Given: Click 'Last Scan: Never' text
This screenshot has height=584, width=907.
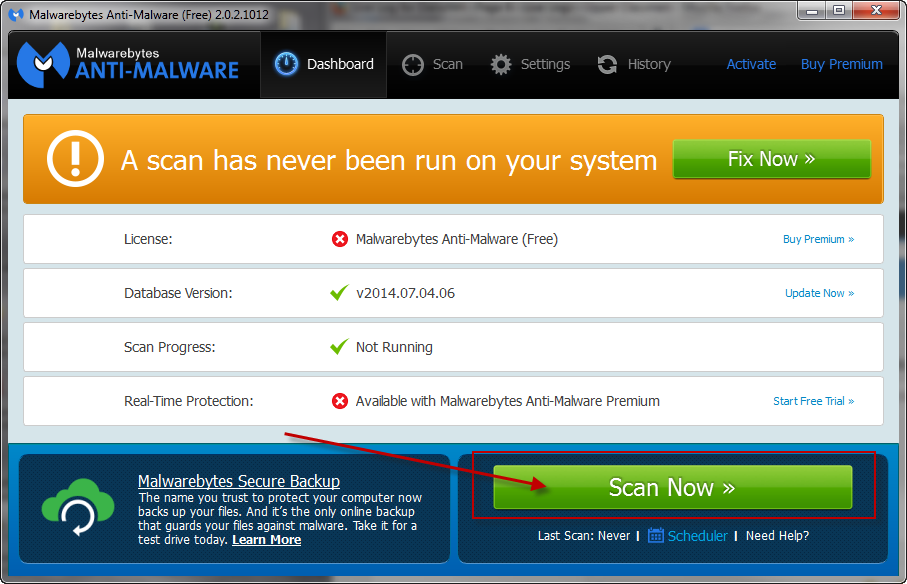Looking at the screenshot, I should (584, 536).
